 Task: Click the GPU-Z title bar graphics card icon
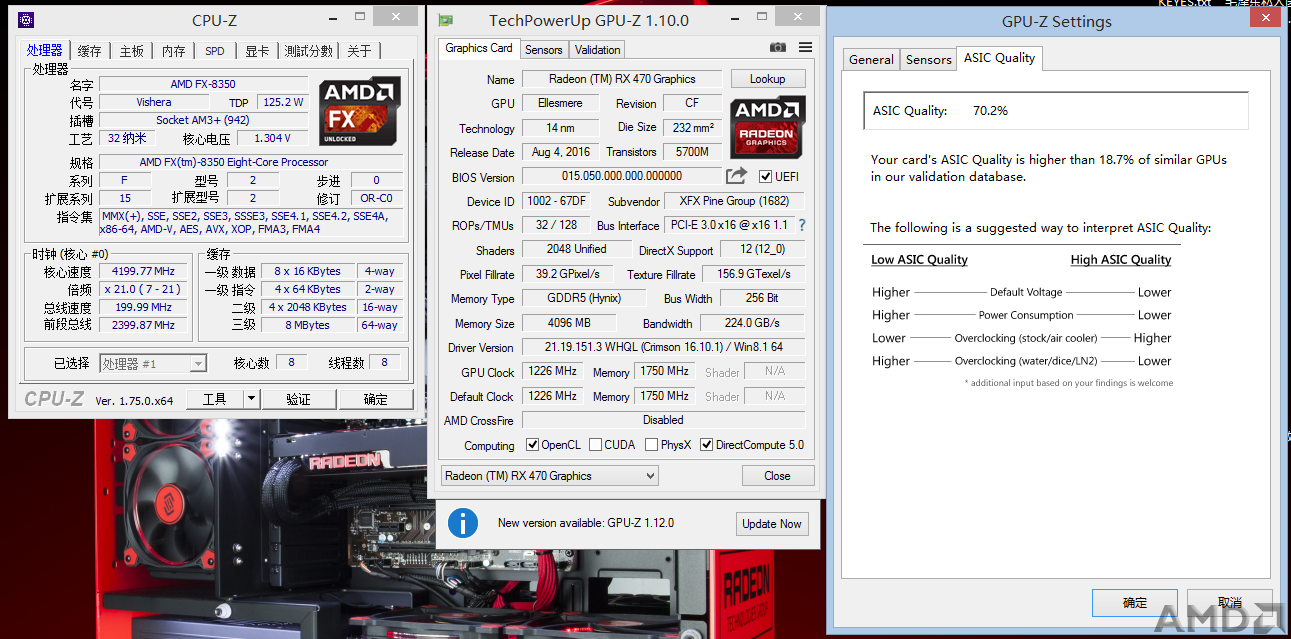click(446, 20)
